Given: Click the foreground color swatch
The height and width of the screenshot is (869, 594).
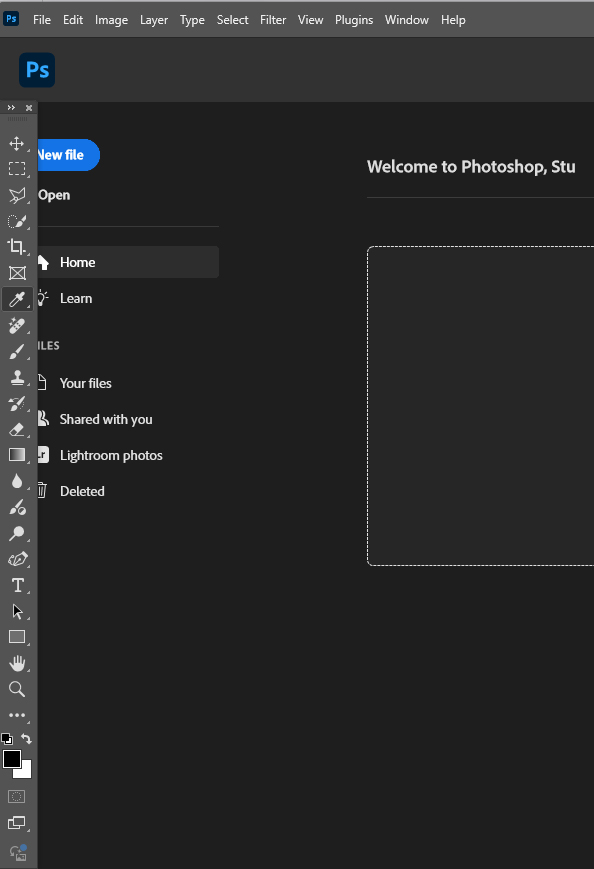Looking at the screenshot, I should pos(12,760).
